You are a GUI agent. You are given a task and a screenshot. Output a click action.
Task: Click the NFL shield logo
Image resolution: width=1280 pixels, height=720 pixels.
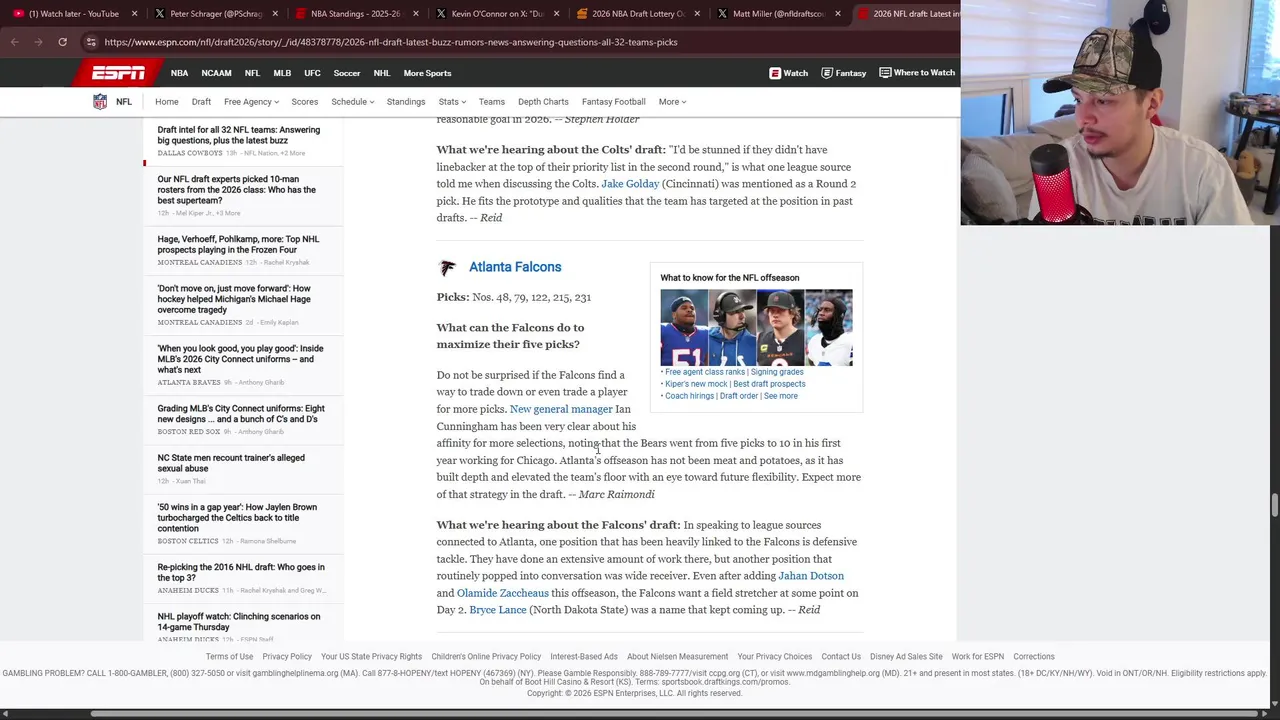tap(100, 102)
